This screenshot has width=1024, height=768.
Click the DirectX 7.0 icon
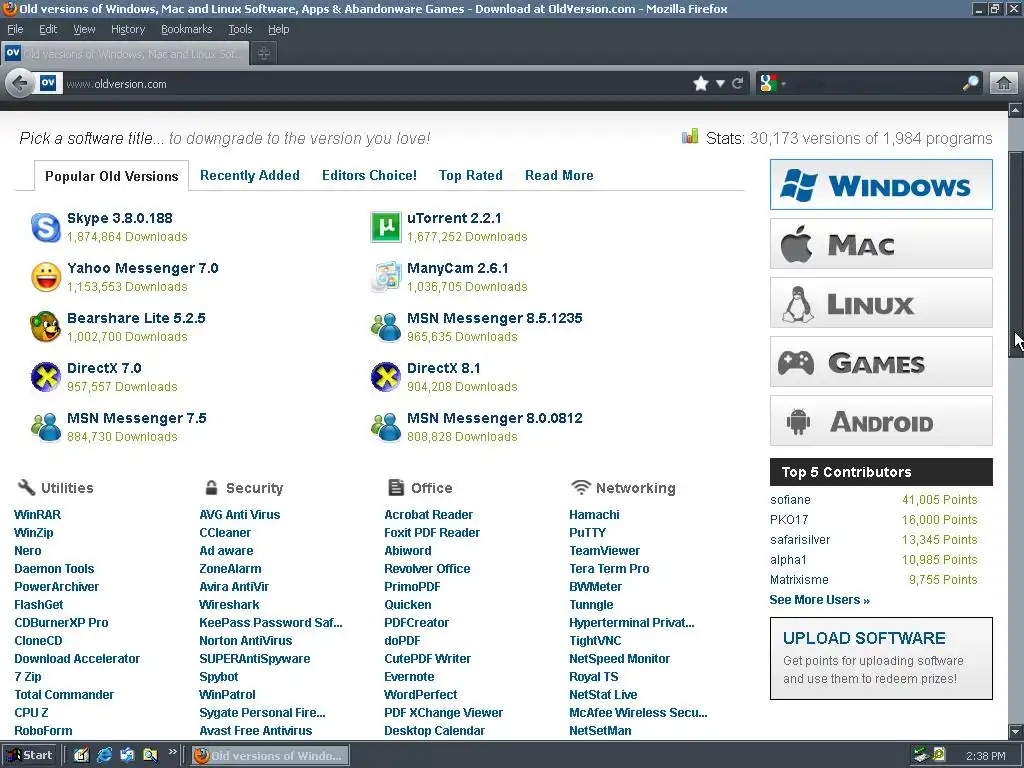point(46,377)
